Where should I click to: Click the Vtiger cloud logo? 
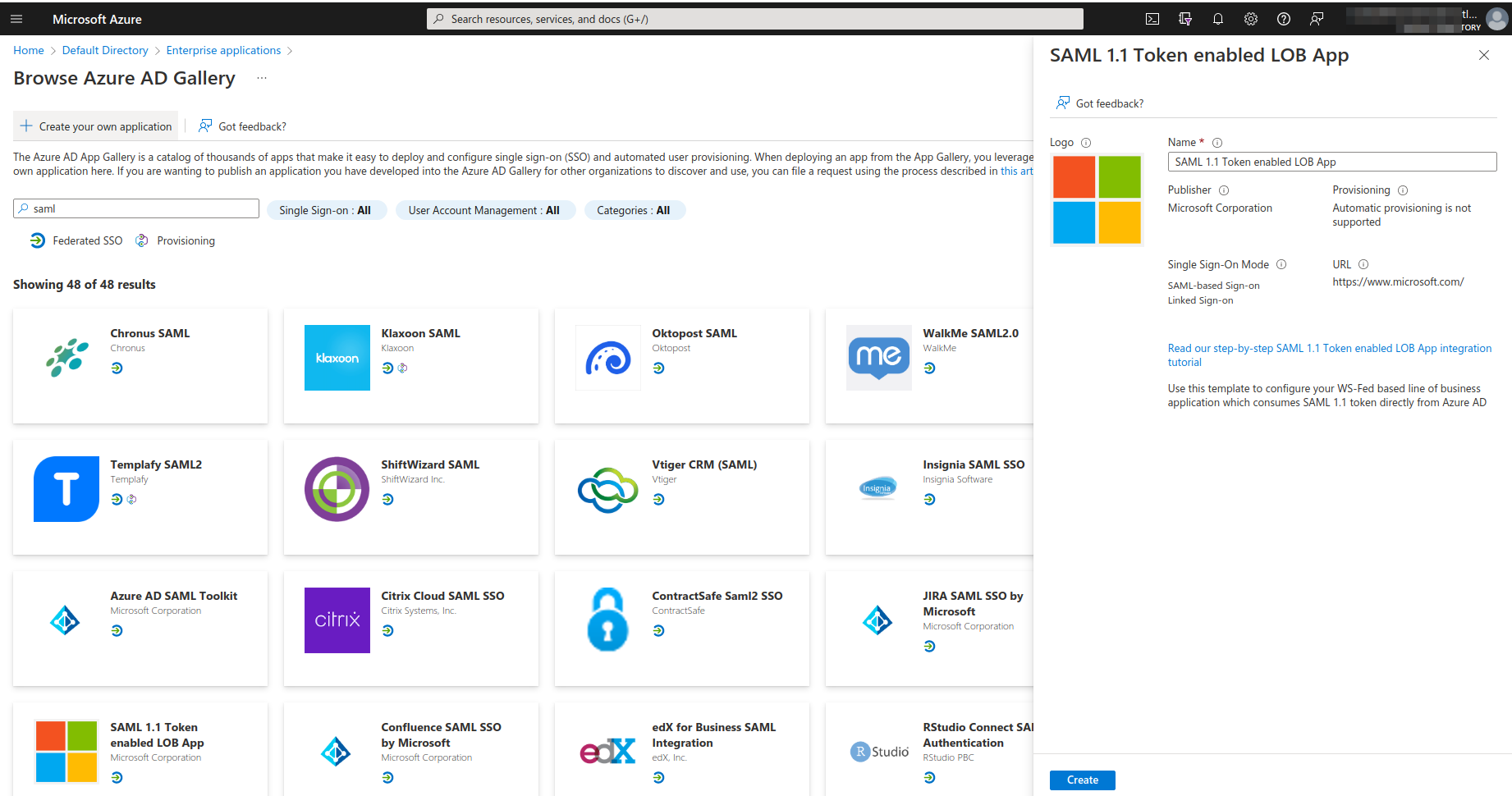[x=608, y=489]
